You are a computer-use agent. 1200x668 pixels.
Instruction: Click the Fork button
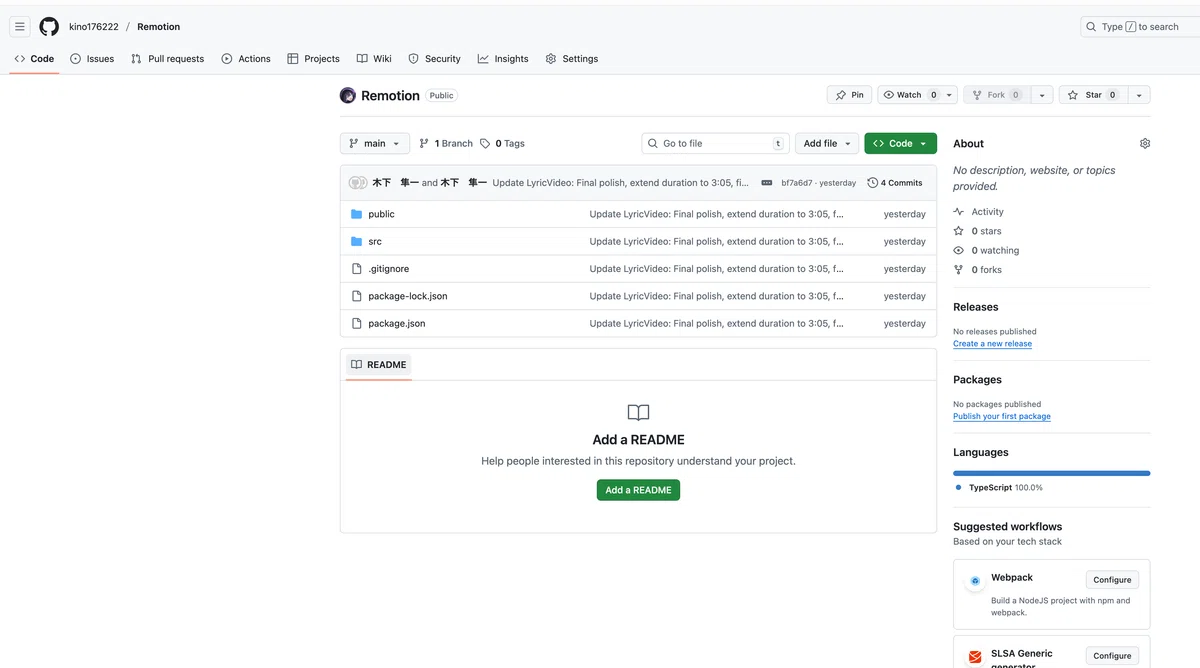click(x=995, y=95)
